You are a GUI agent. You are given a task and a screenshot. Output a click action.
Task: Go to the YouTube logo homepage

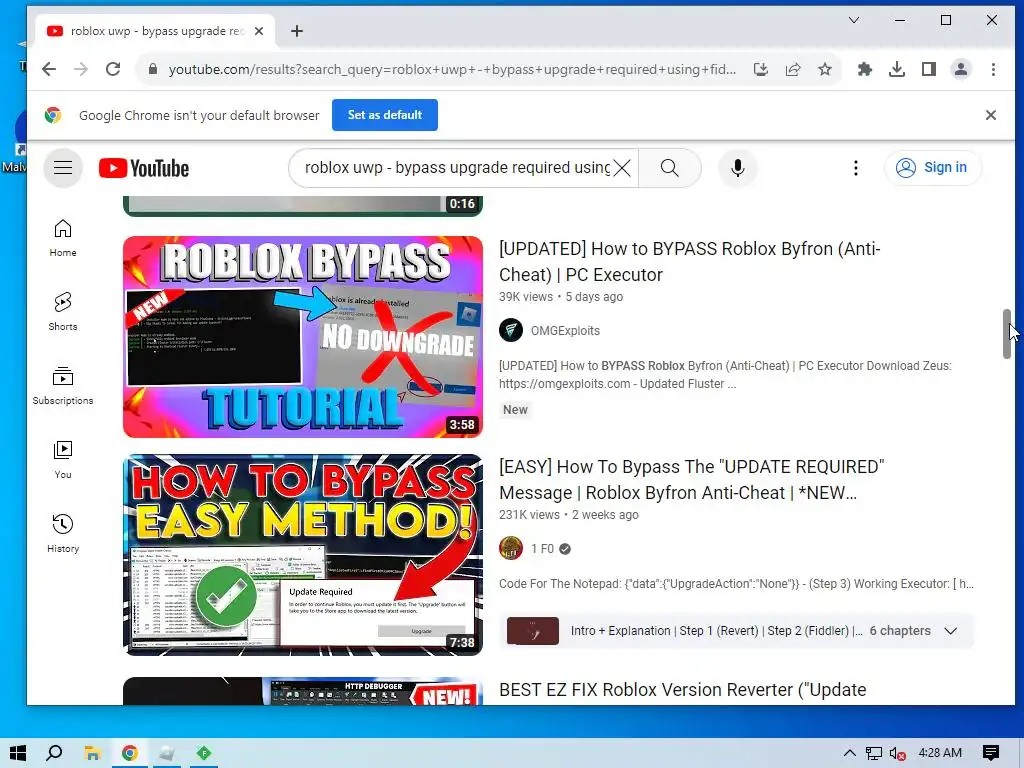tap(144, 168)
